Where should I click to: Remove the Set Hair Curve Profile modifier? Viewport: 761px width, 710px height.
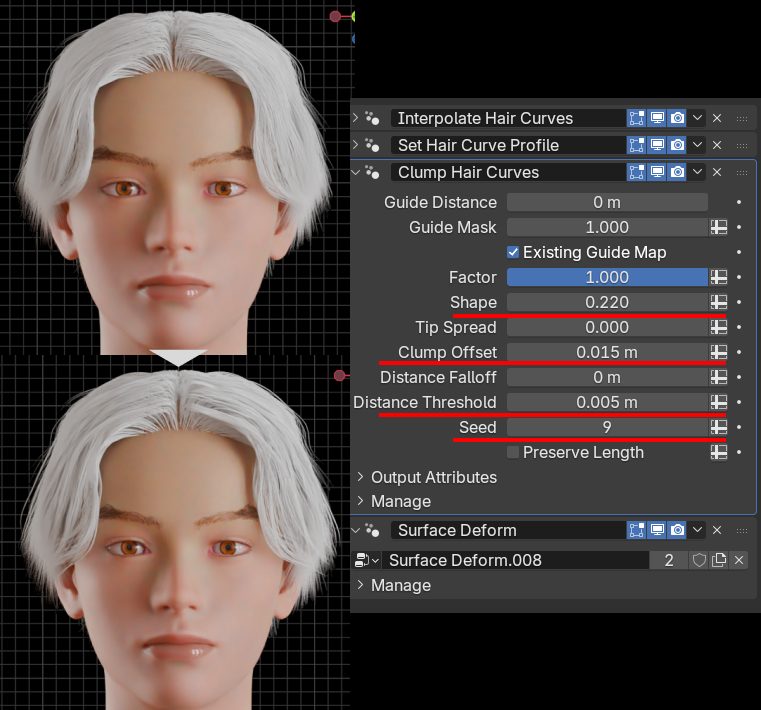pyautogui.click(x=717, y=145)
